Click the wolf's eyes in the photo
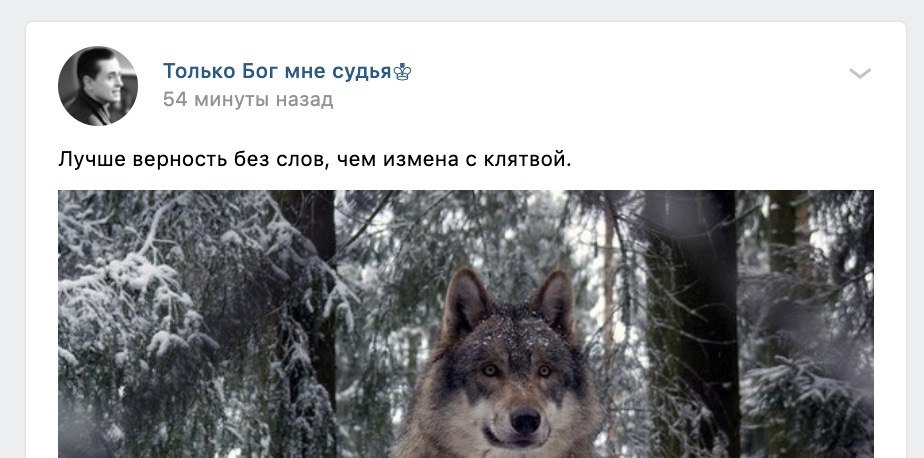Screen dimensions: 924x458 tap(516, 371)
